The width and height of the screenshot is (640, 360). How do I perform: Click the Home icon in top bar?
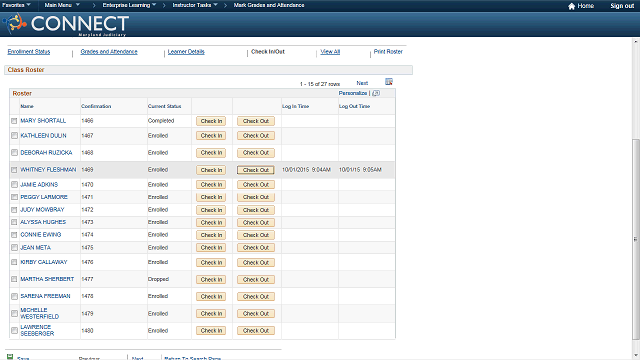(x=571, y=6)
